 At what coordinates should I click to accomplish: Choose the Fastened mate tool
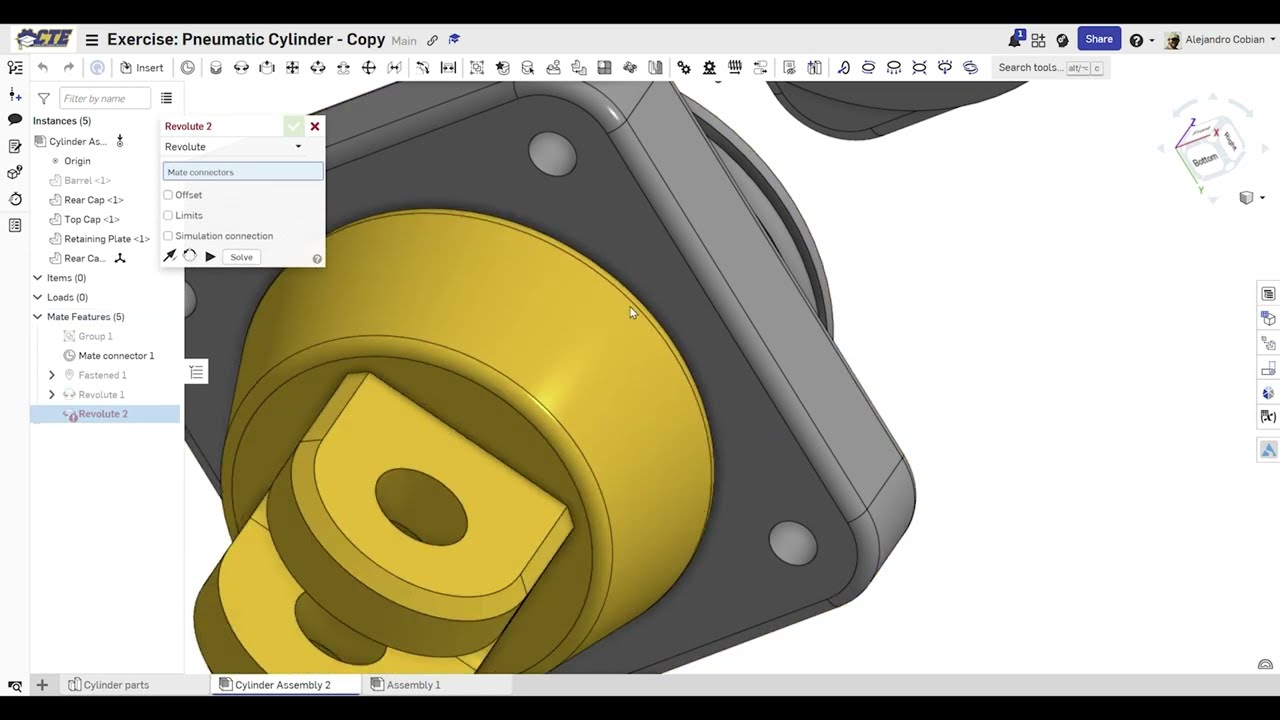[x=216, y=68]
